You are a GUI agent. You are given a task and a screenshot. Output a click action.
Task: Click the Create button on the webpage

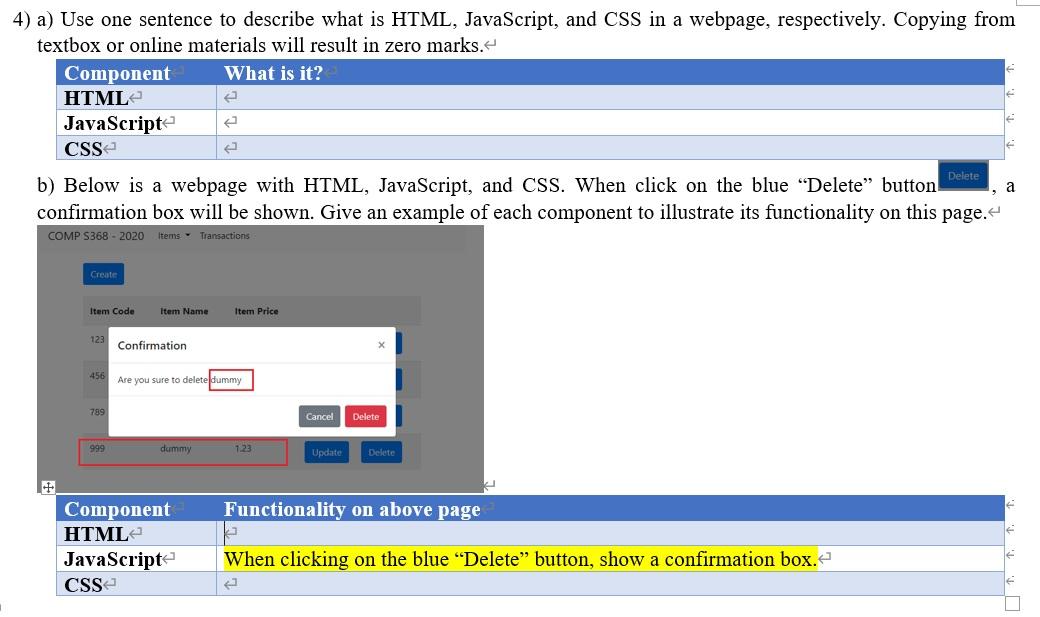103,273
